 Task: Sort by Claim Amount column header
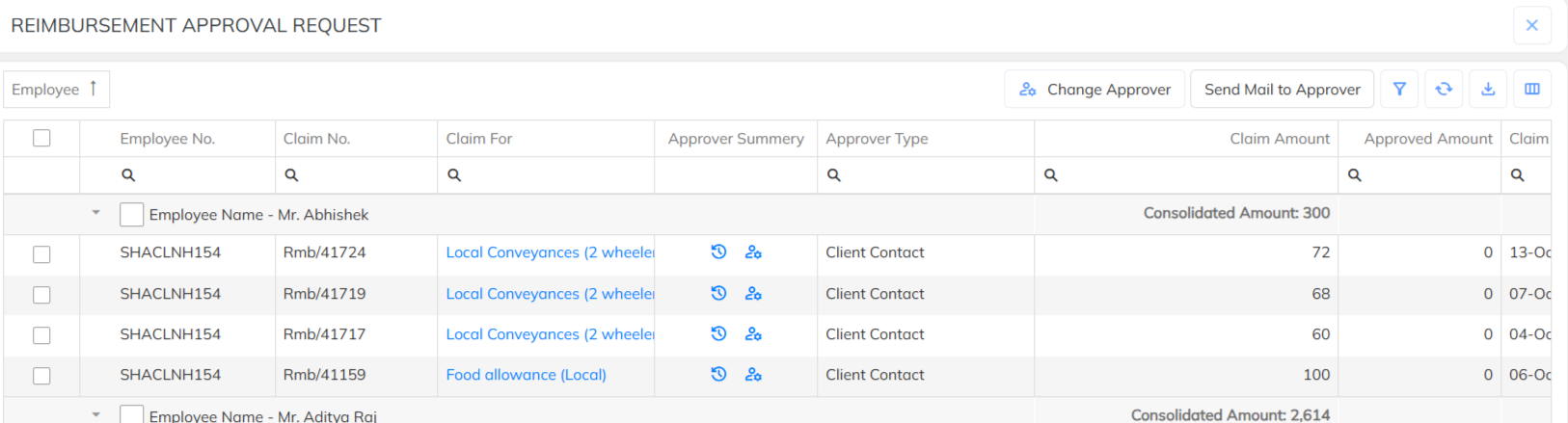[x=1279, y=139]
